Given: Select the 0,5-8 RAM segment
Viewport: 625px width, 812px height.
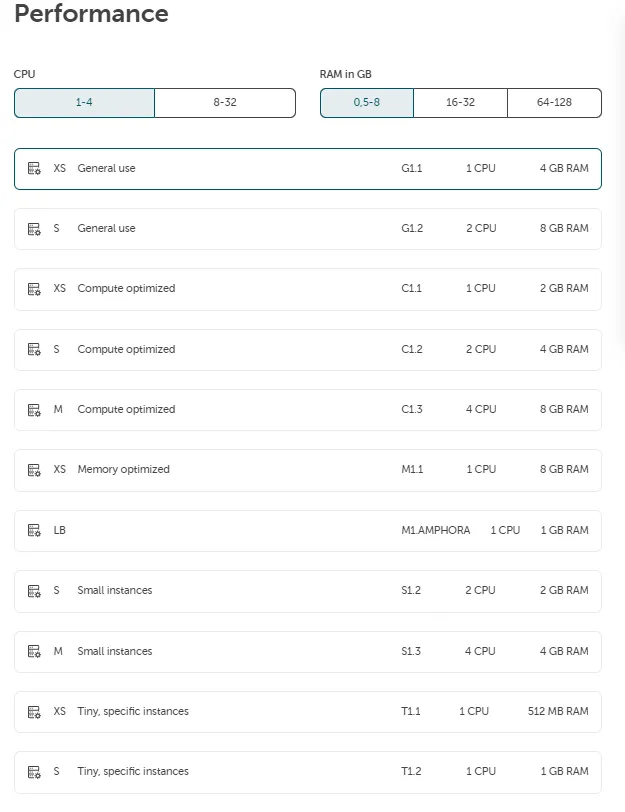Looking at the screenshot, I should tap(365, 103).
